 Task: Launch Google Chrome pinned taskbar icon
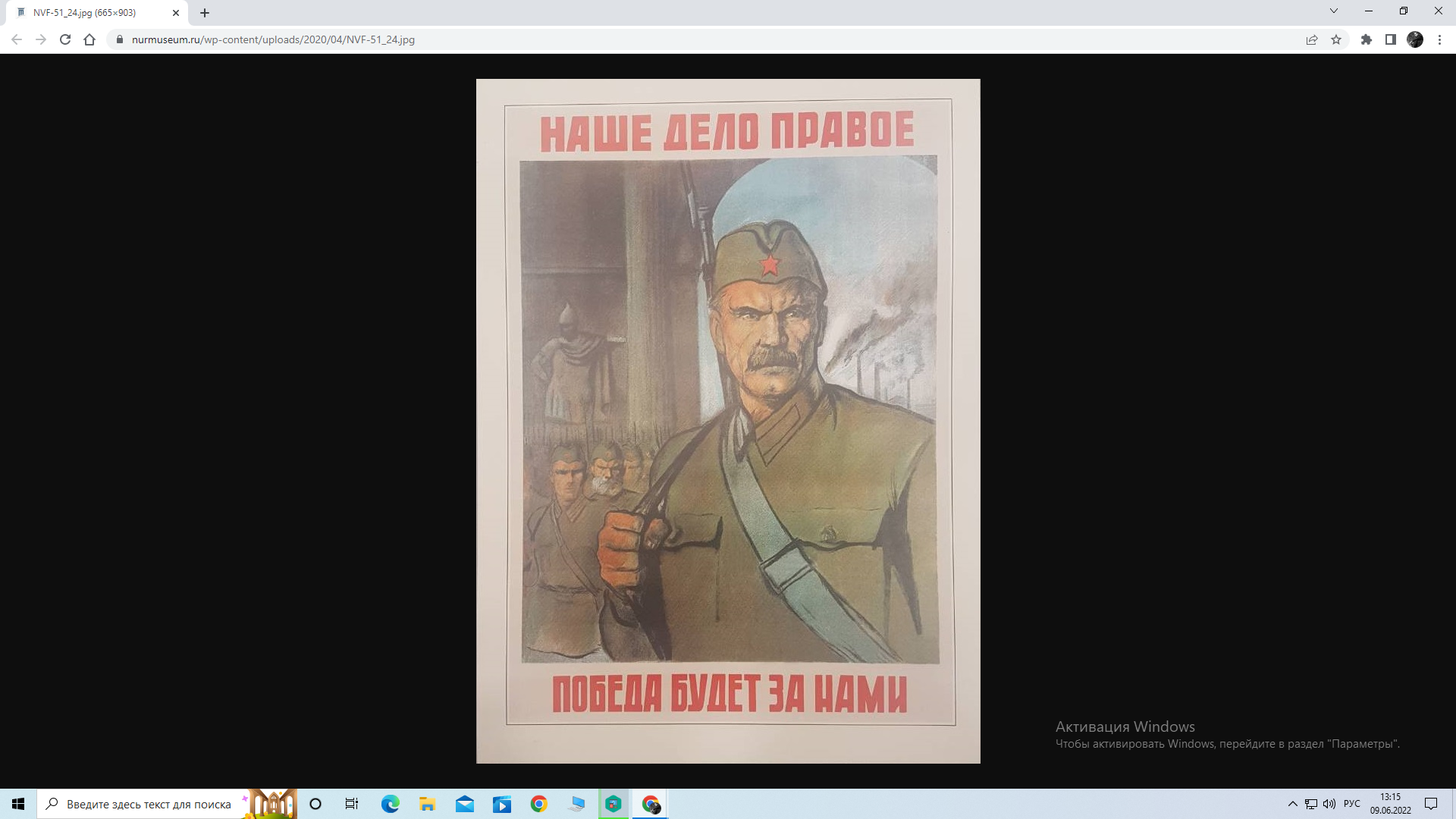point(539,804)
